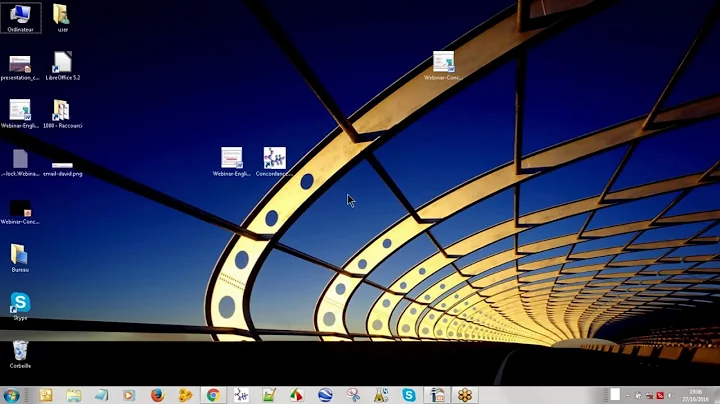Viewport: 720px width, 404px height.
Task: Open Outlook from the taskbar
Action: pos(45,395)
